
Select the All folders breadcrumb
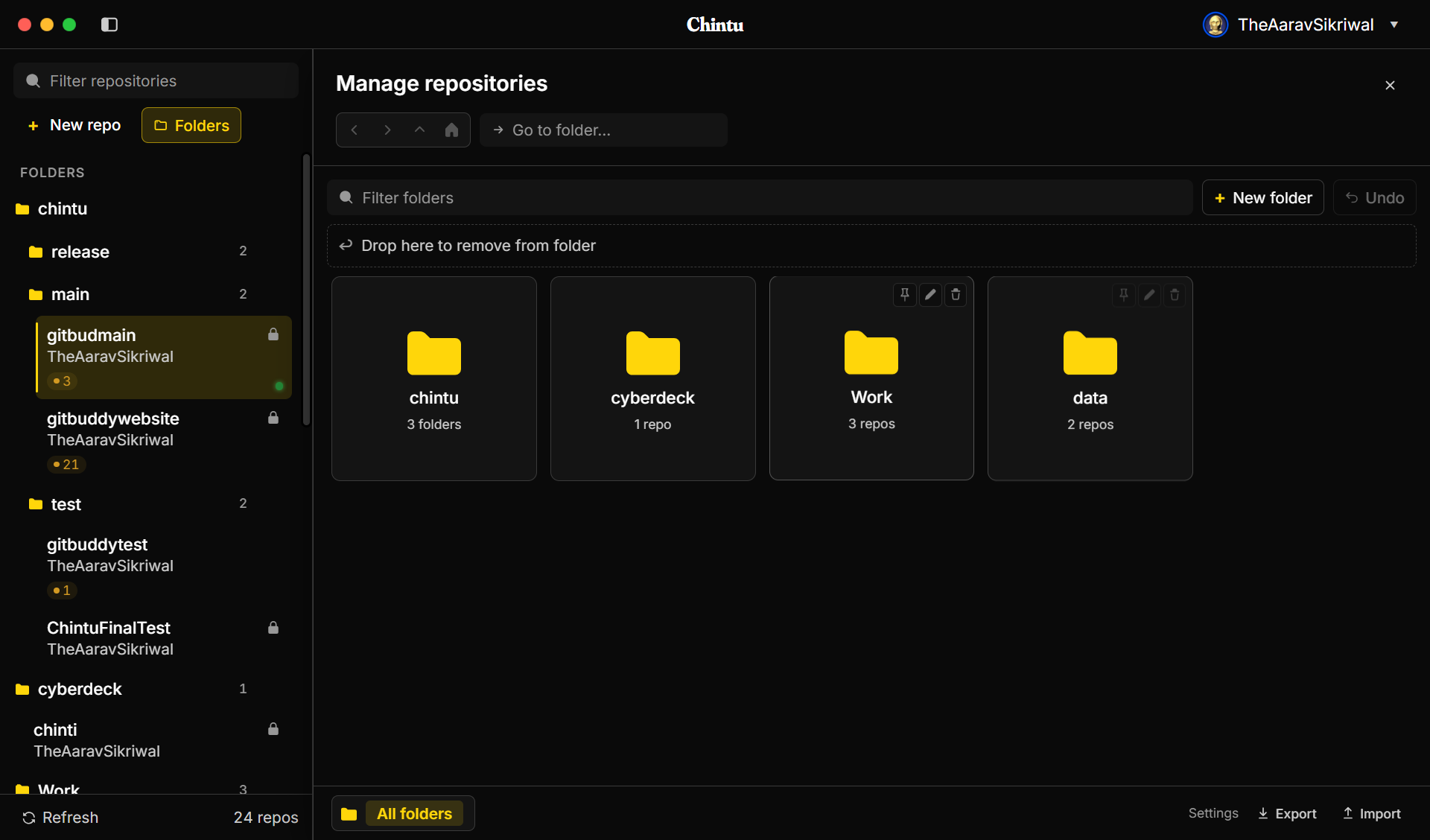coord(414,813)
